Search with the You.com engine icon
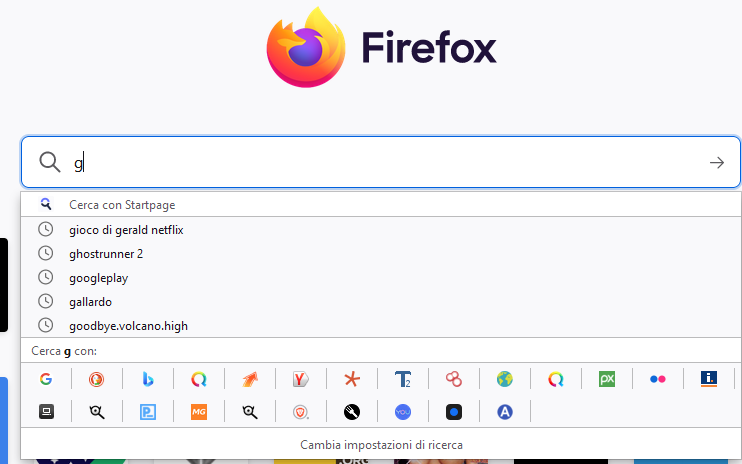The width and height of the screenshot is (742, 464). 403,412
